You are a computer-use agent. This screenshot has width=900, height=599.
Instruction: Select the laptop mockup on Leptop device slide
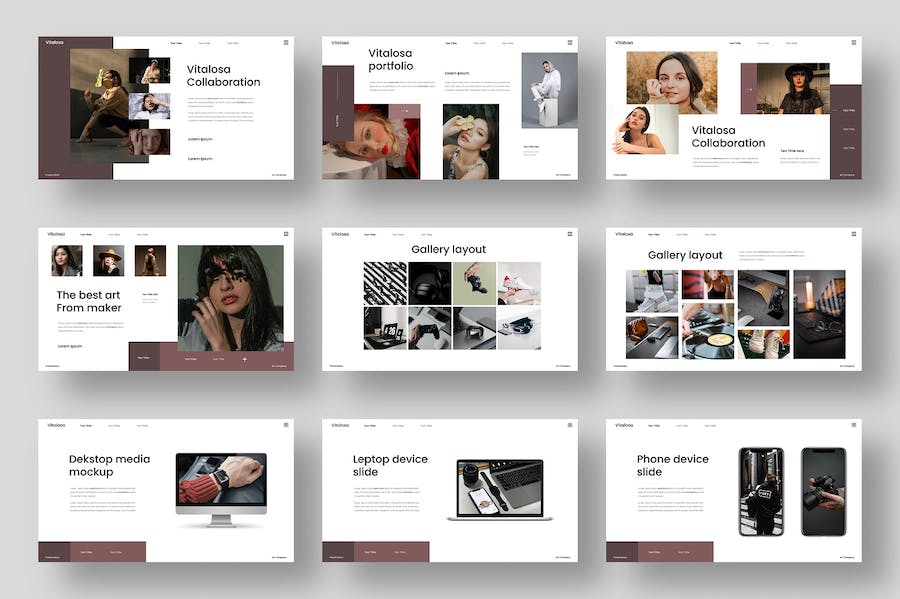tap(500, 489)
